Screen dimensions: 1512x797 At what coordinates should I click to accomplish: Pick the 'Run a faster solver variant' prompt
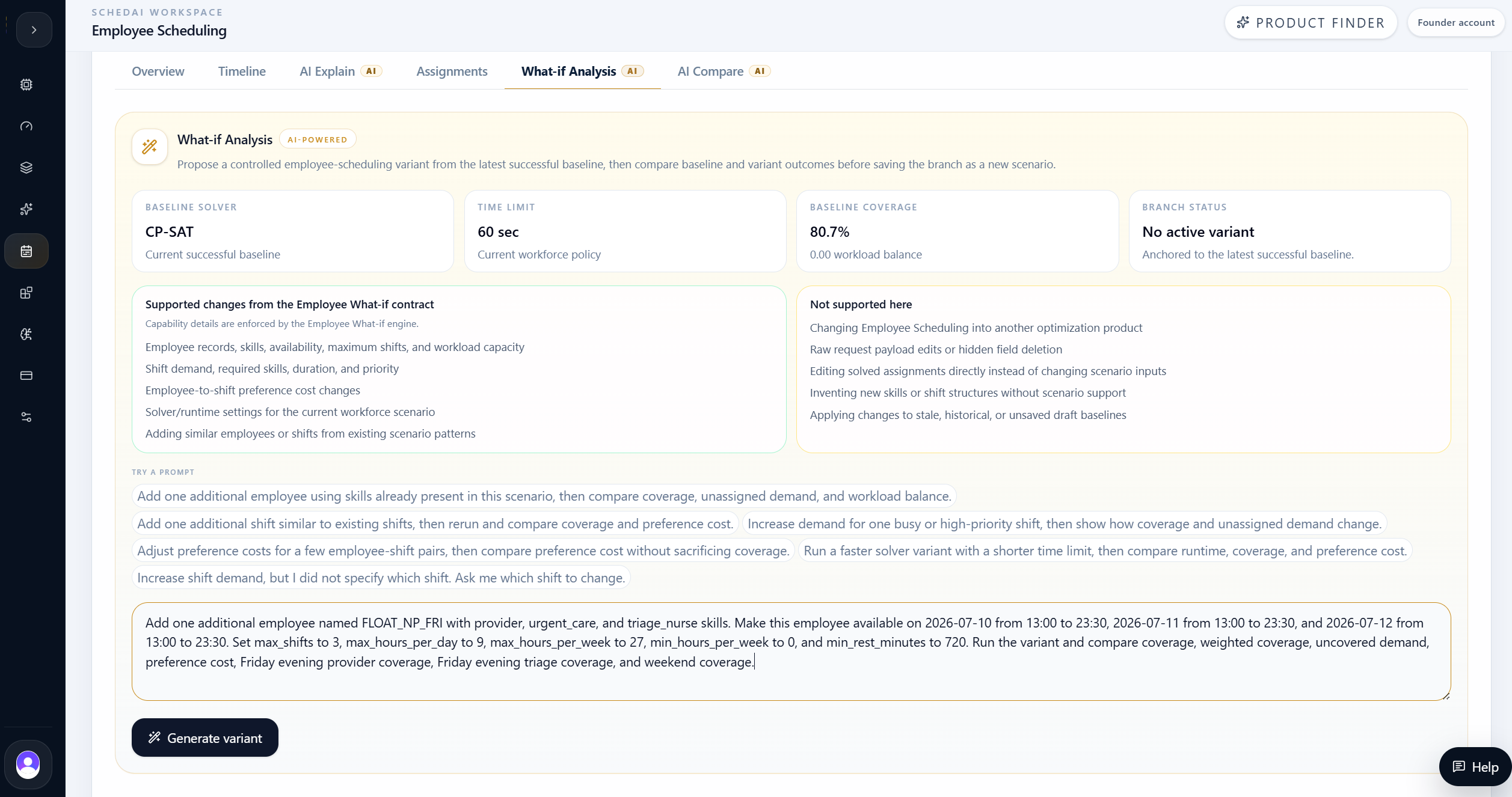click(1105, 551)
